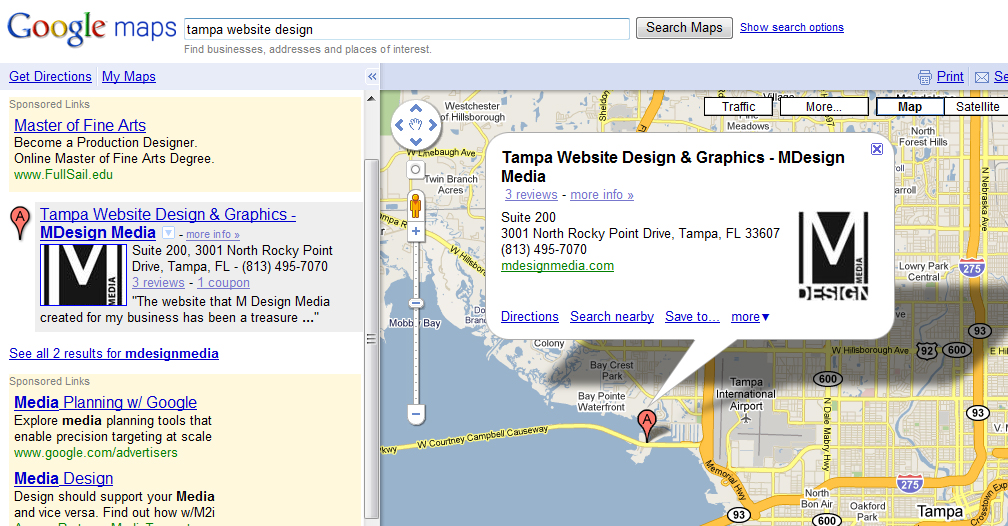The width and height of the screenshot is (1008, 526).
Task: Click the envelope send icon
Action: click(982, 77)
